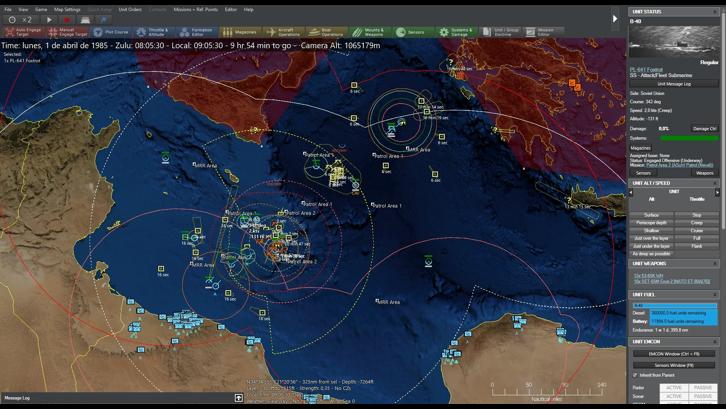
Task: Set throttle to Flank
Action: (x=697, y=246)
